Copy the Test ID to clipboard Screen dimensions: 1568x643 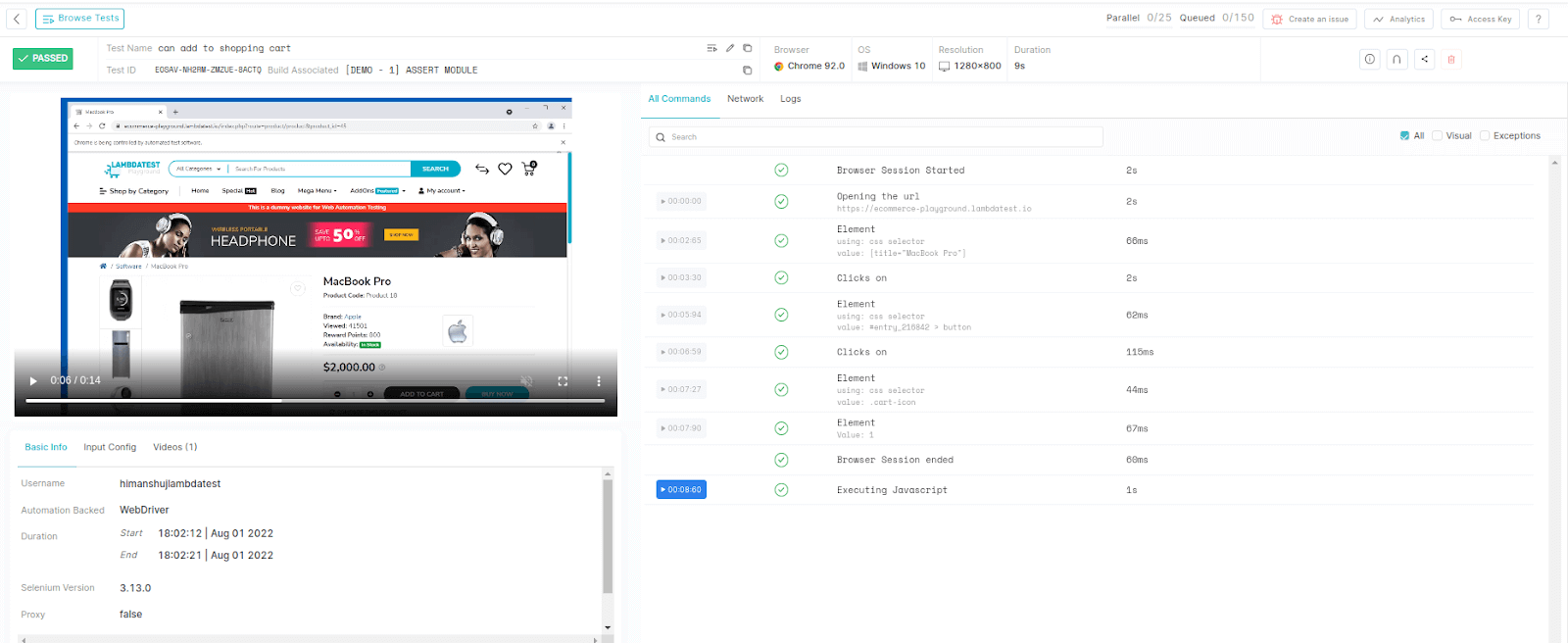(747, 71)
